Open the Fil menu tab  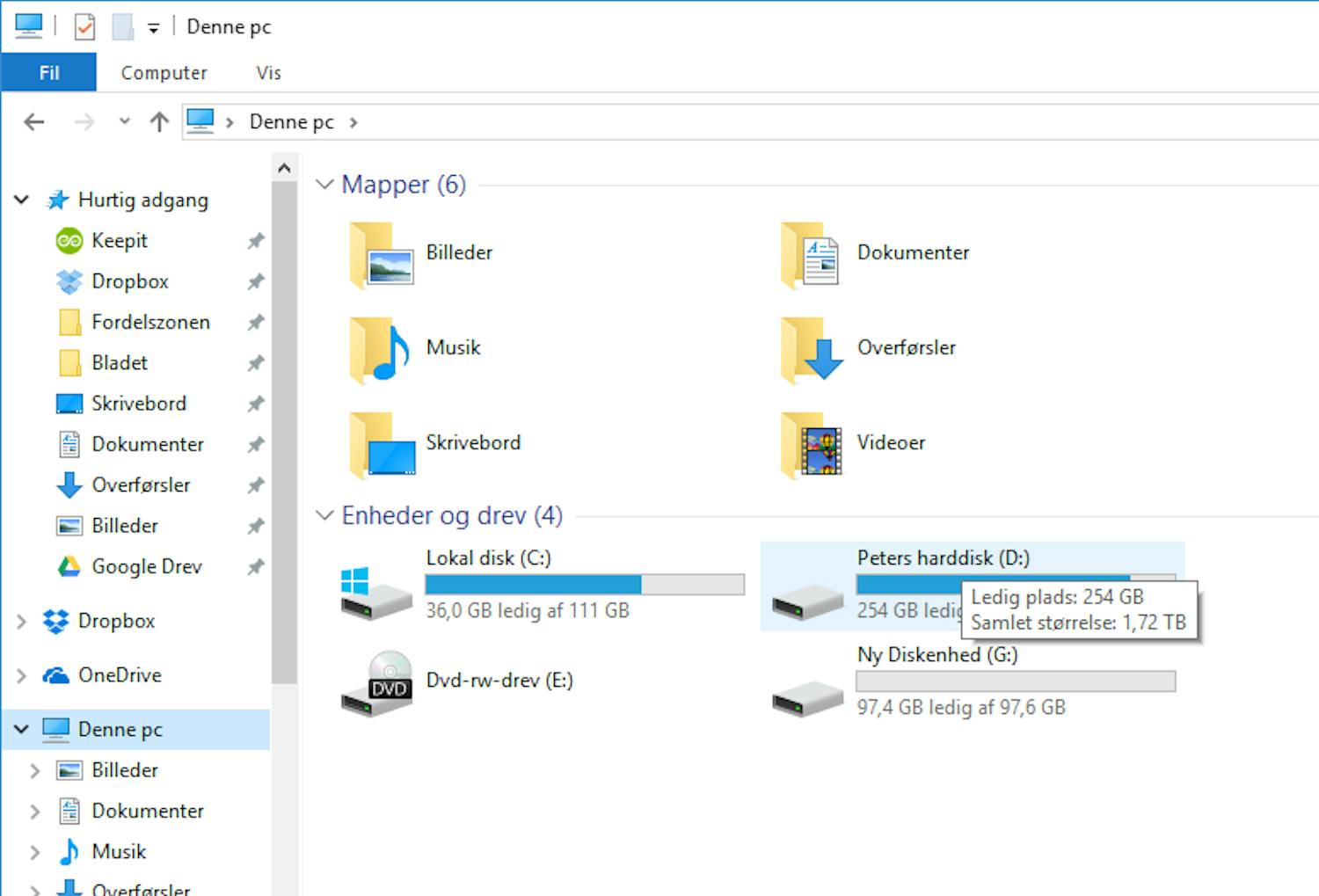tap(48, 73)
